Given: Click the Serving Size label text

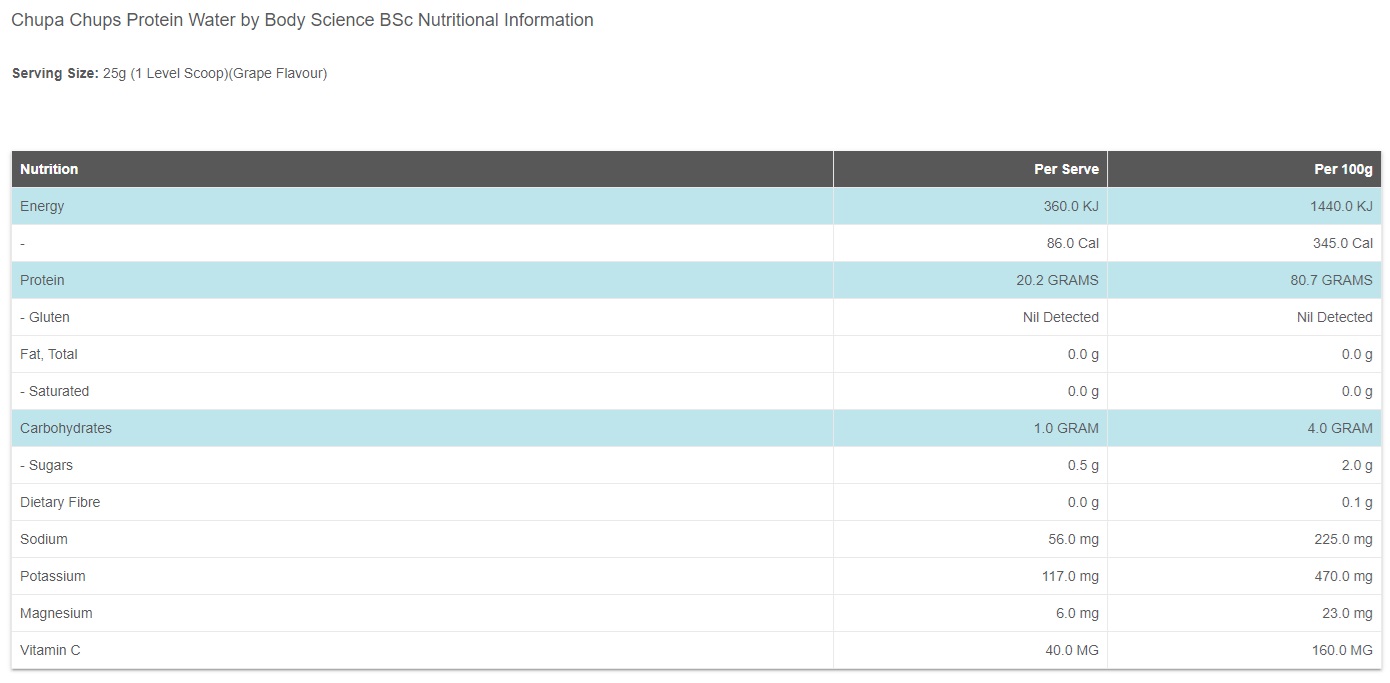Looking at the screenshot, I should (55, 73).
